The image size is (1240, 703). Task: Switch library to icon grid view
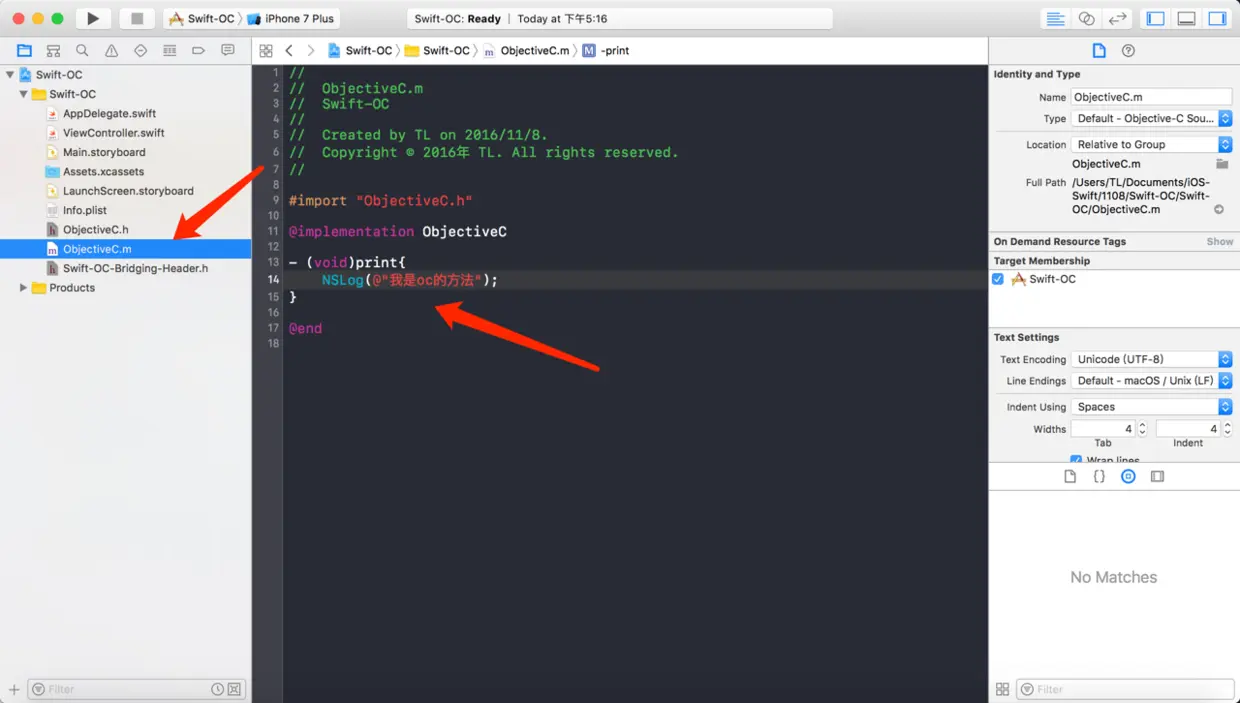pos(1003,689)
